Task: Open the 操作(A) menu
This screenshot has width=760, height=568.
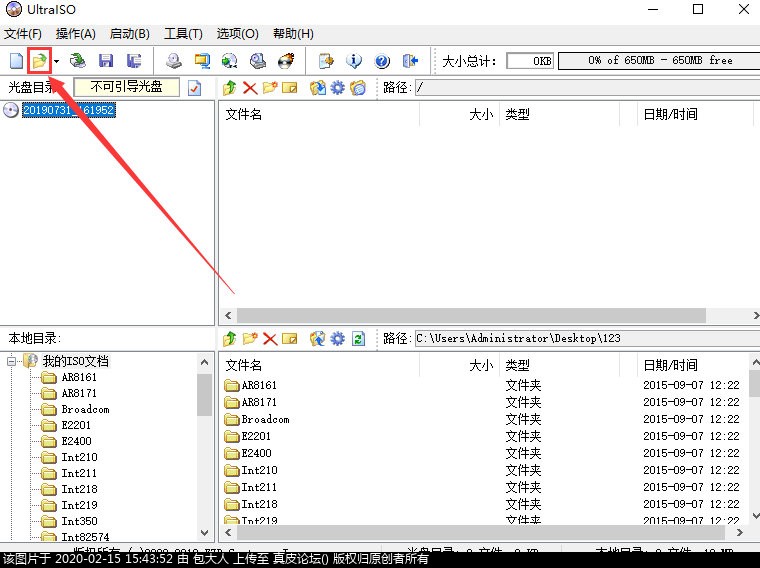Action: tap(76, 34)
